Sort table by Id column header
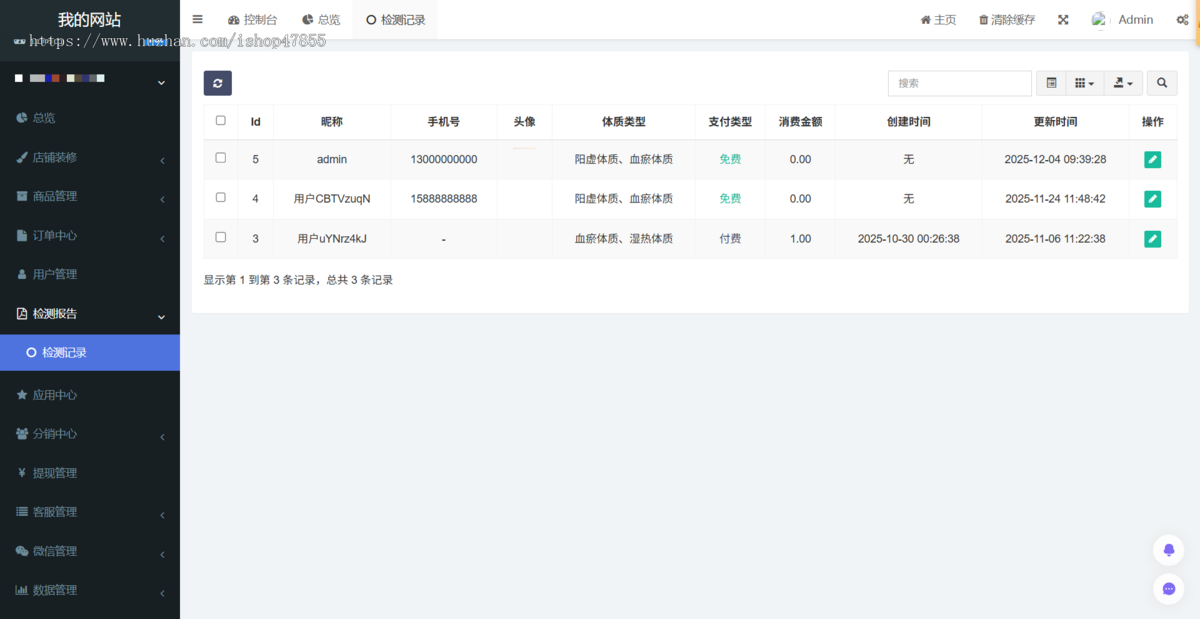The image size is (1200, 619). click(255, 122)
